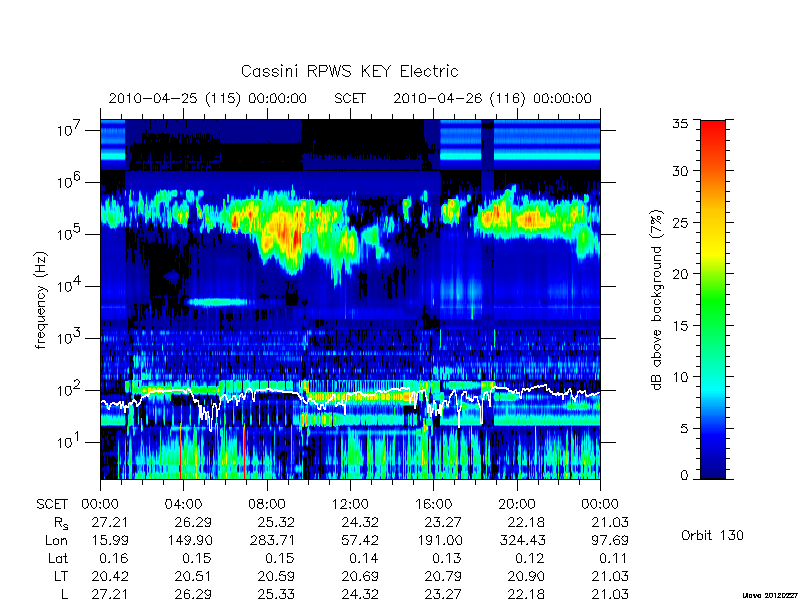Click the '35' color scale label
Viewport: 800px width, 600px height.
click(x=680, y=124)
